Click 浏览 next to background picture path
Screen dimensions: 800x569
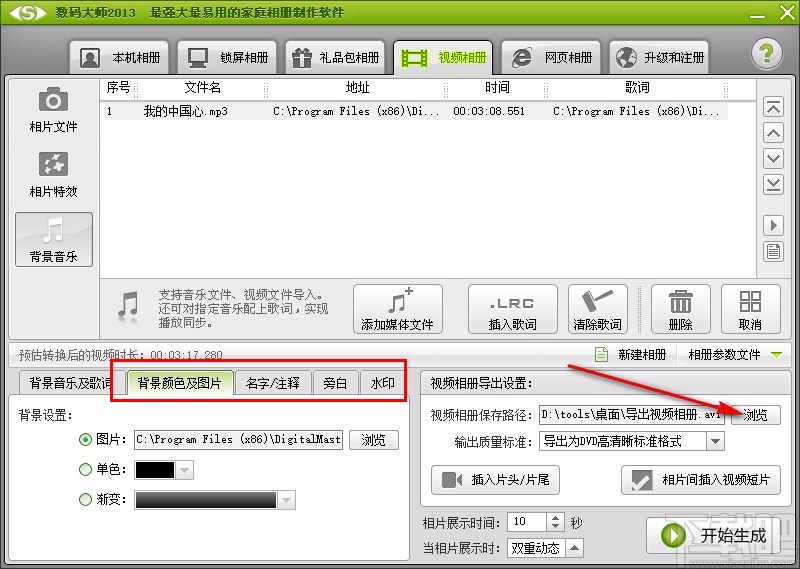point(373,440)
